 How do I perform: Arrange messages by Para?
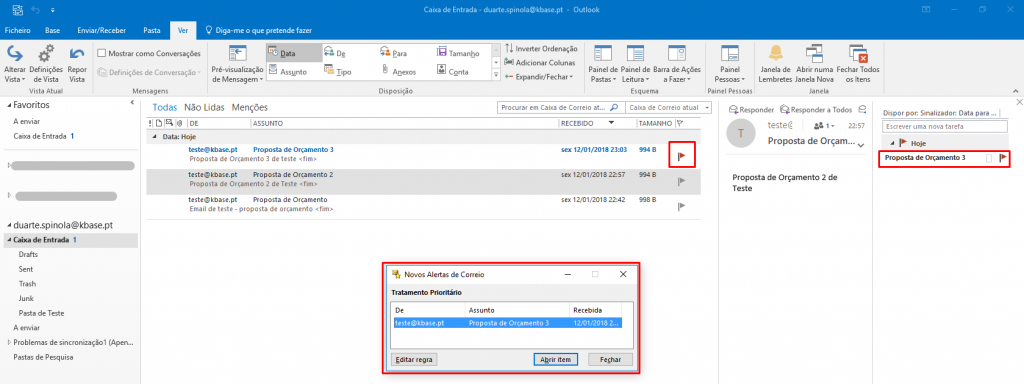point(393,53)
